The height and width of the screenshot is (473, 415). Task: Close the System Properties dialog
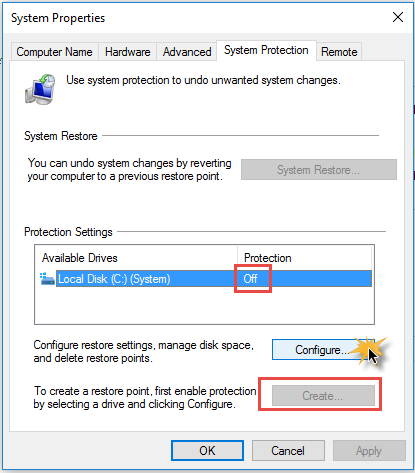coord(398,17)
